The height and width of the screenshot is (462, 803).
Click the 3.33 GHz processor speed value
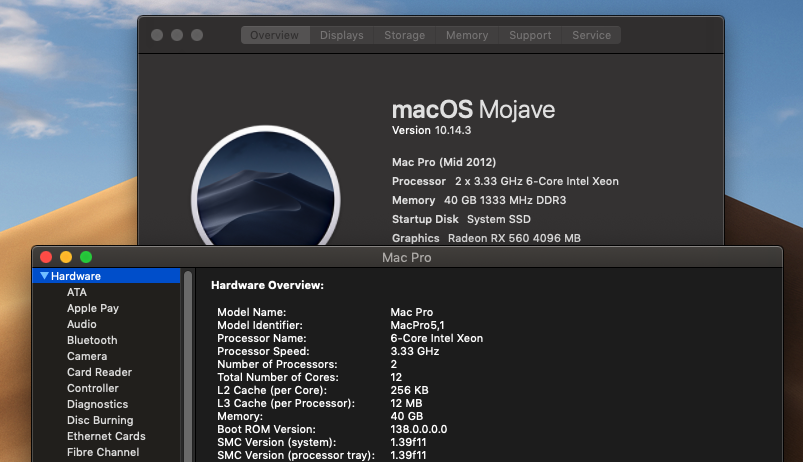[414, 351]
